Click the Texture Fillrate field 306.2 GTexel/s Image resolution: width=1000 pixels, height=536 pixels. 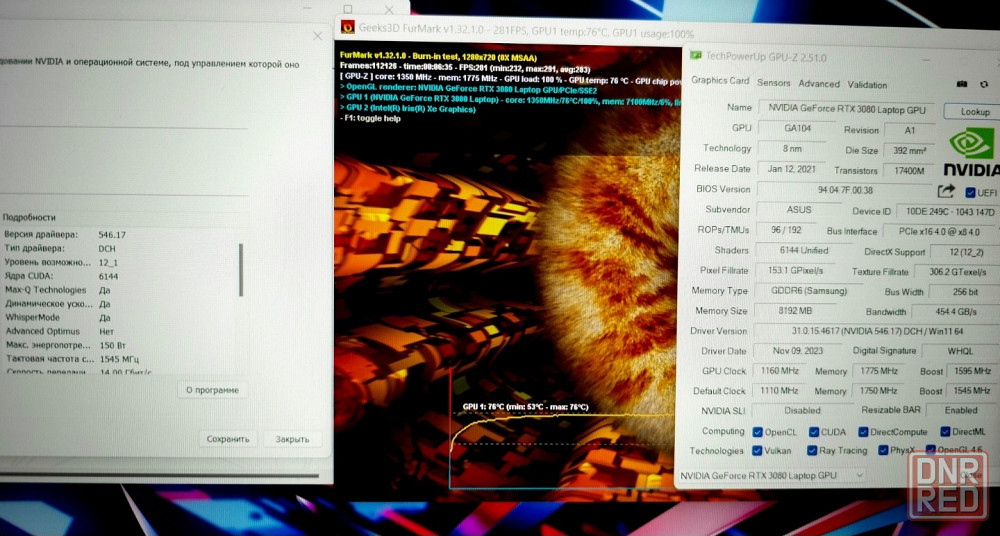(957, 271)
